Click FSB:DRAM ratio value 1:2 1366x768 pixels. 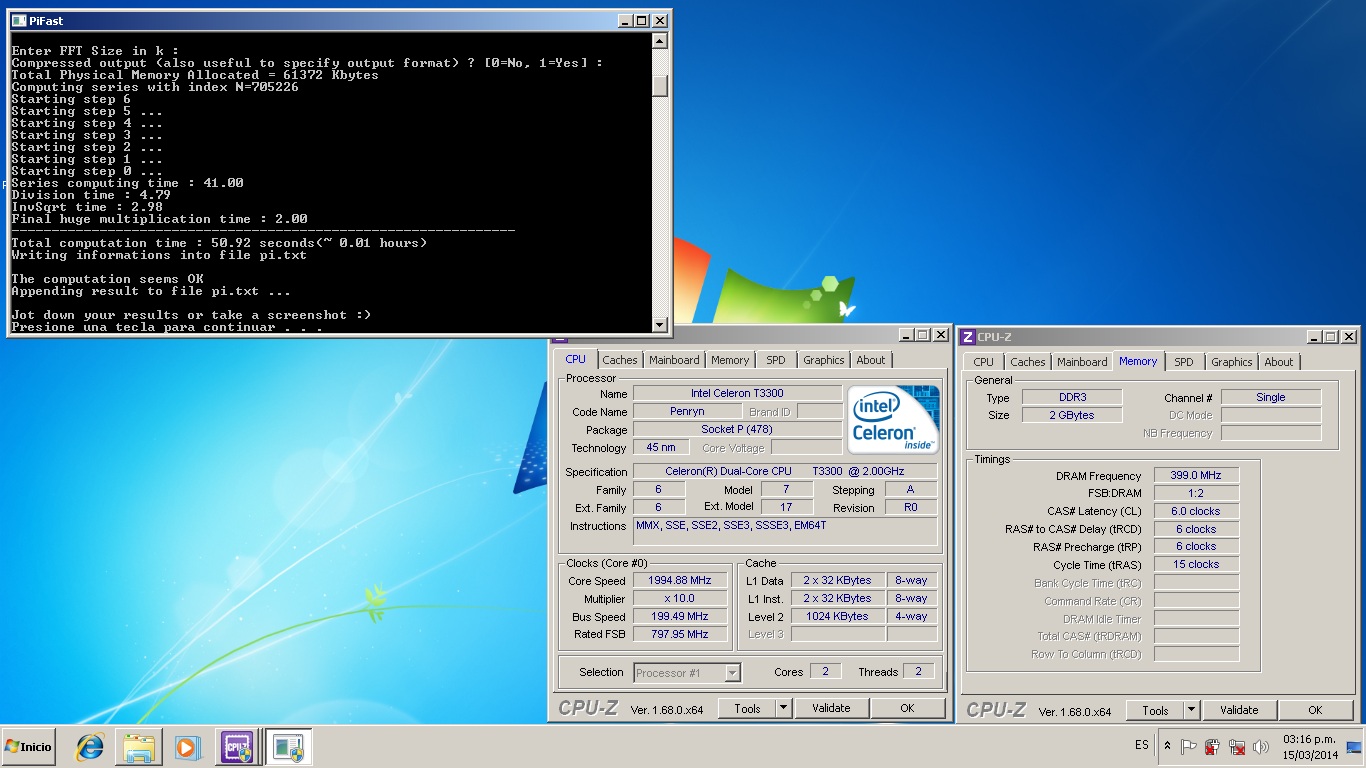[x=1196, y=493]
